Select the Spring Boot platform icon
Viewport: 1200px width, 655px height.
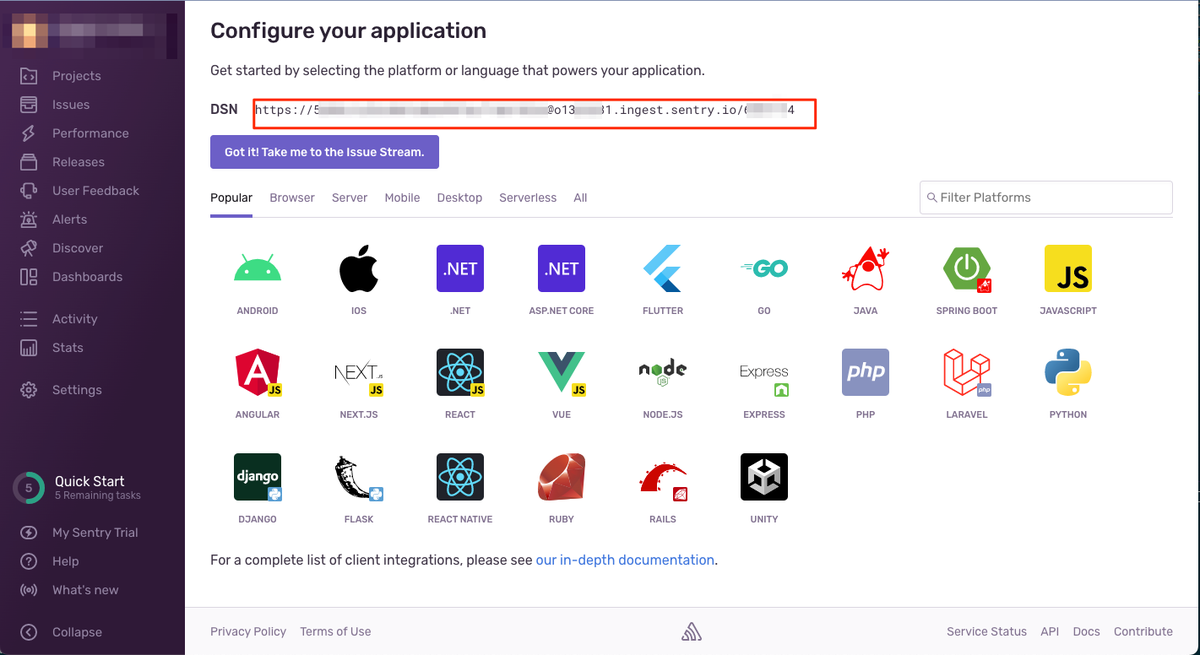point(966,268)
